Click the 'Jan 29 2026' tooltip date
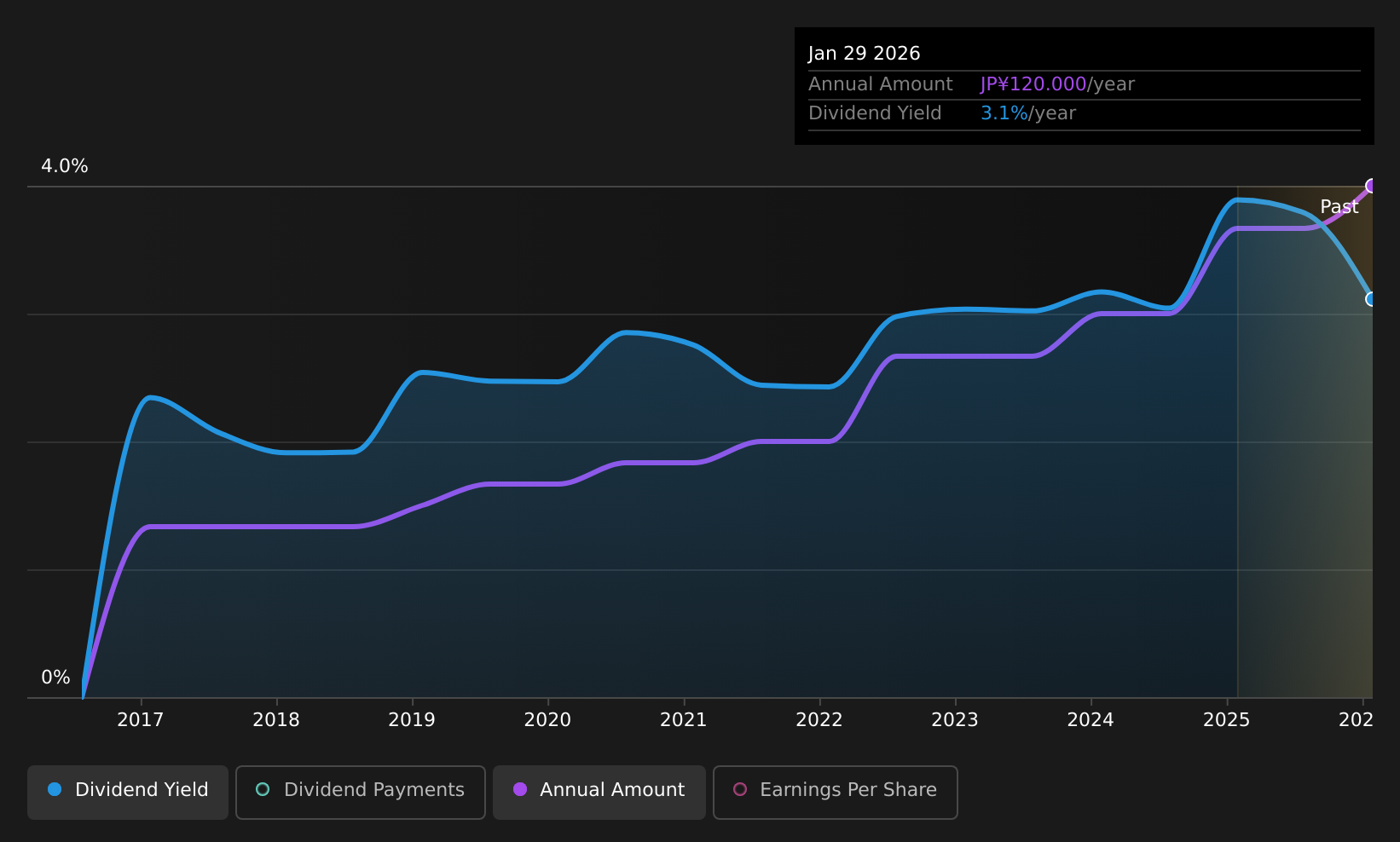1400x842 pixels. coord(864,54)
